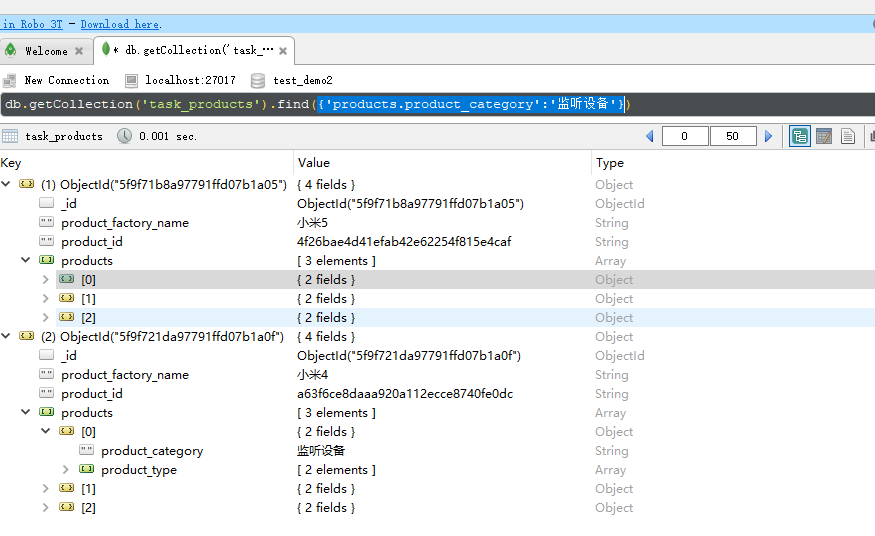The width and height of the screenshot is (875, 536).
Task: Select product_factory_name row with value 小米5
Action: click(x=438, y=223)
